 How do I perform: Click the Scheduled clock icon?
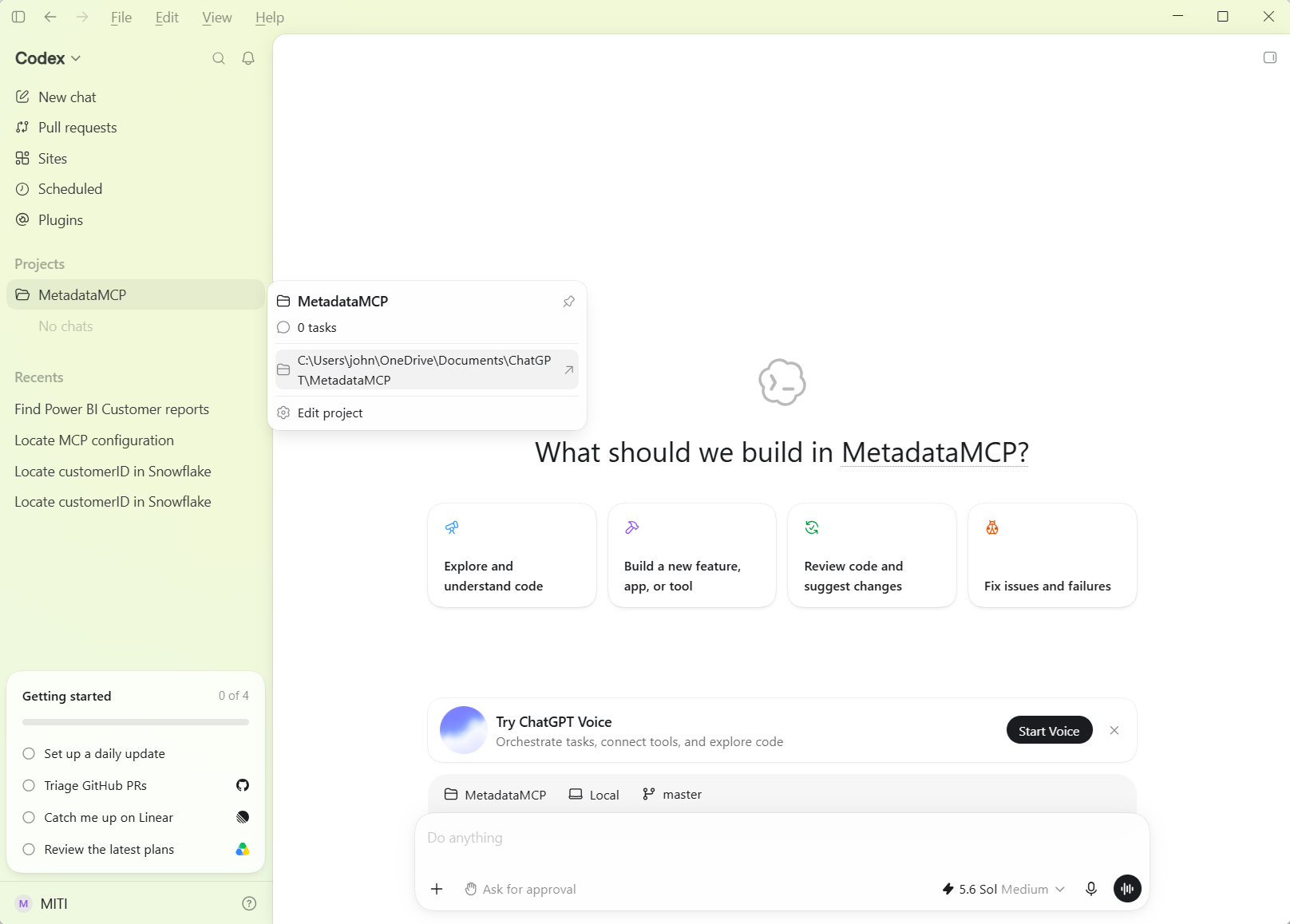22,189
